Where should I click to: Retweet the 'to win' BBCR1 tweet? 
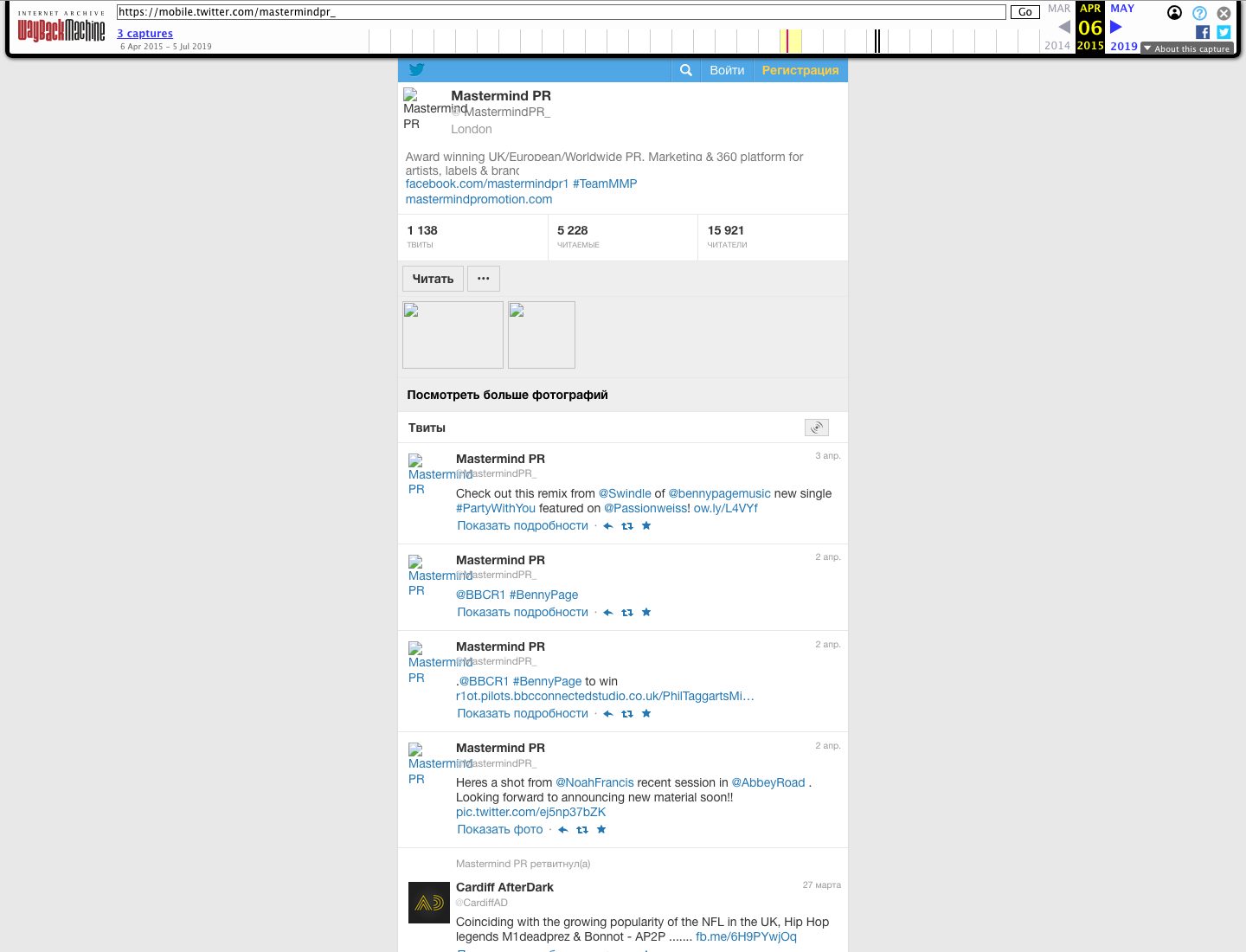coord(627,714)
